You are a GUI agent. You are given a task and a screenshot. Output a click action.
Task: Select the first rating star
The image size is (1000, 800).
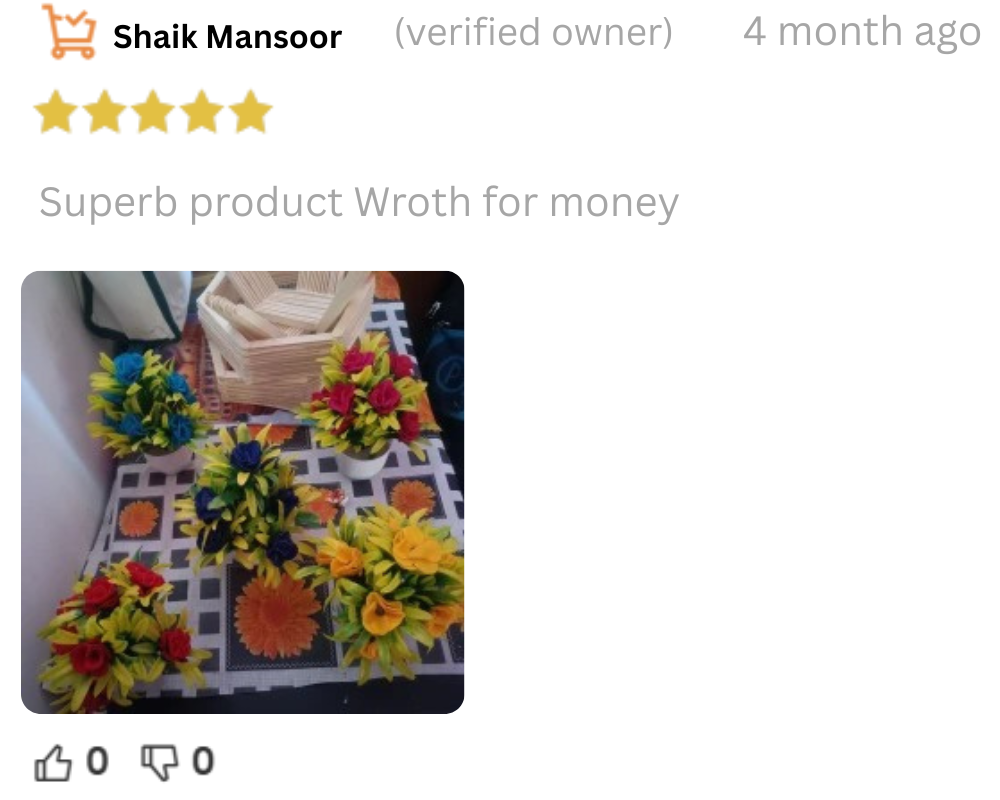(x=56, y=112)
